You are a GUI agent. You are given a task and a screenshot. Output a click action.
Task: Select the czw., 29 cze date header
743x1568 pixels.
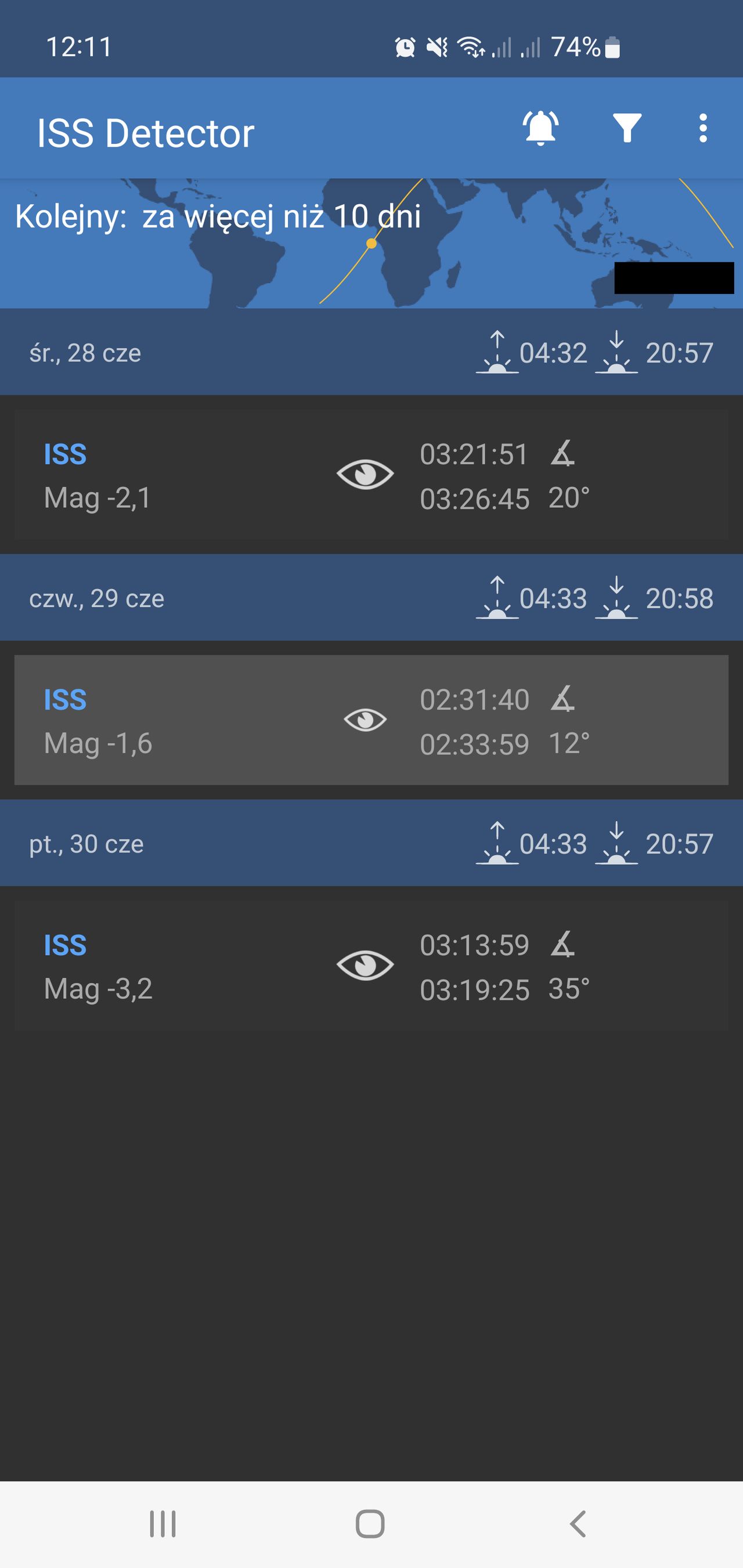[x=98, y=599]
